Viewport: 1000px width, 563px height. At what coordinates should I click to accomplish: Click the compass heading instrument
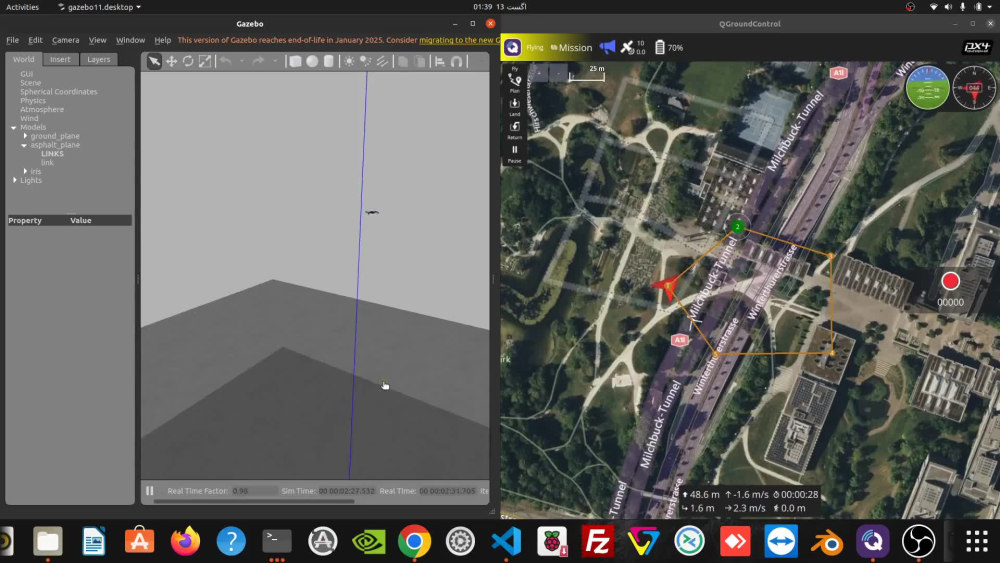(973, 87)
